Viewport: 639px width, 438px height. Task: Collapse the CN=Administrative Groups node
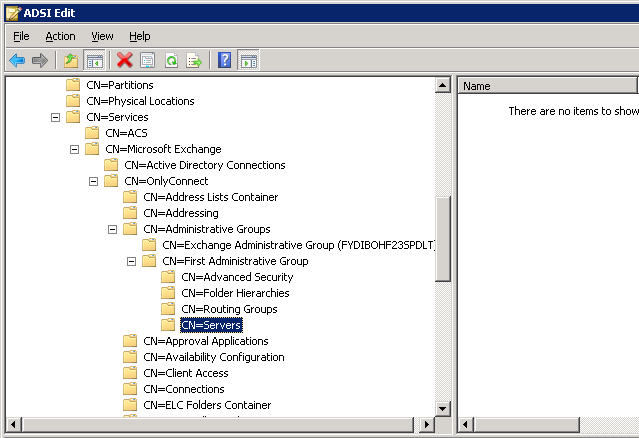112,229
